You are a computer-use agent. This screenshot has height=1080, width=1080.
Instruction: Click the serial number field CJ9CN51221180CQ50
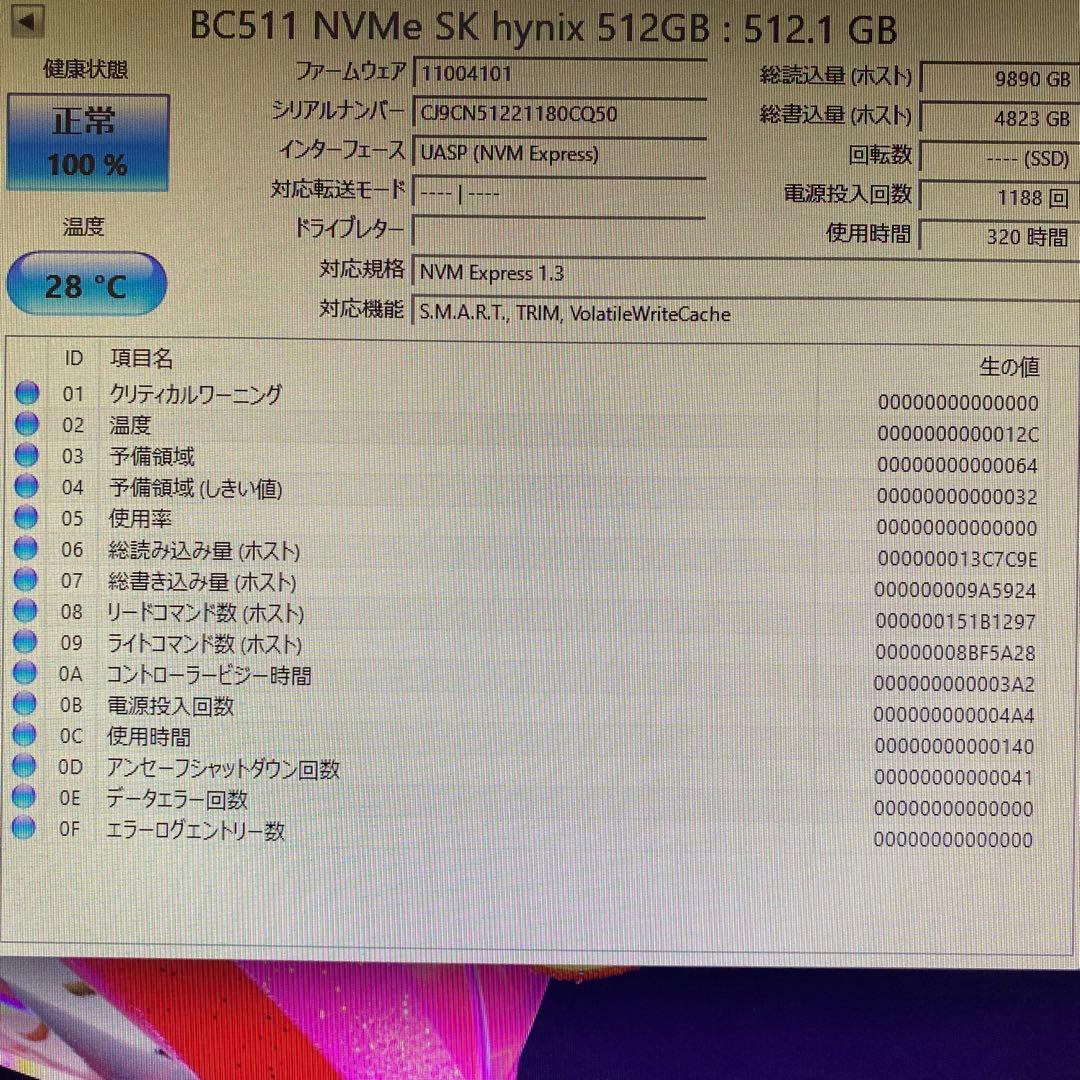(559, 113)
